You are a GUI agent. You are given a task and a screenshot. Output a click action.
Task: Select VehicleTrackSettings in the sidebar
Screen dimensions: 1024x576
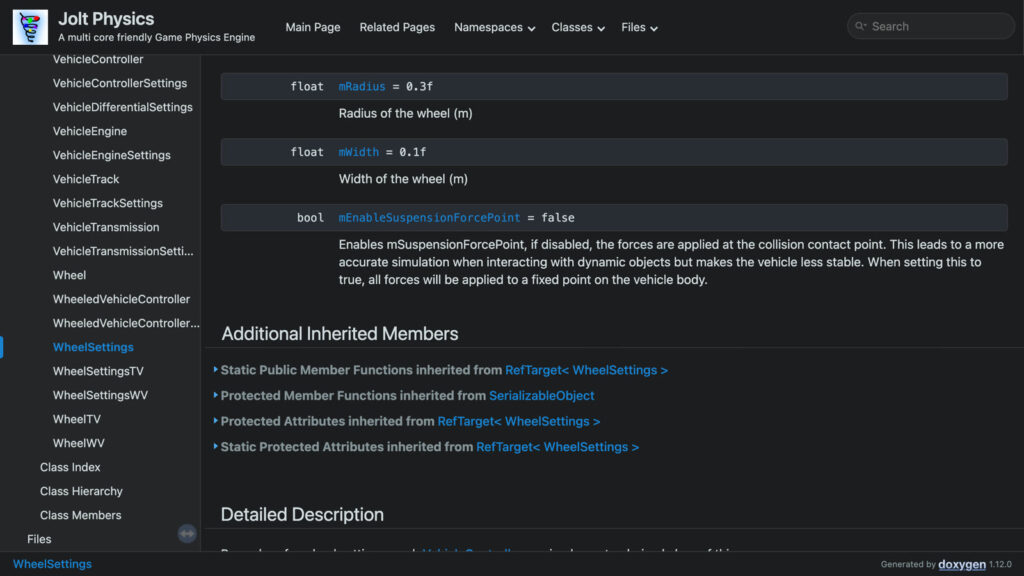click(x=108, y=203)
